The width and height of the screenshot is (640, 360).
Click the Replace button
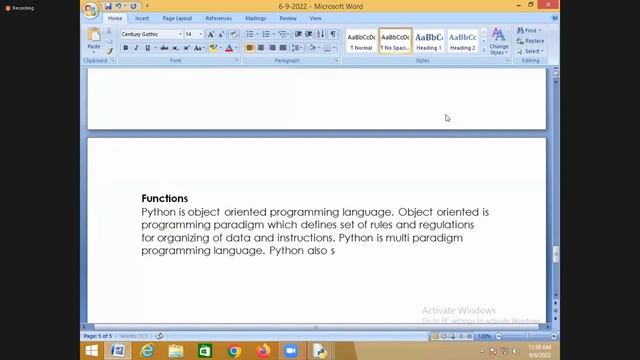click(x=530, y=41)
